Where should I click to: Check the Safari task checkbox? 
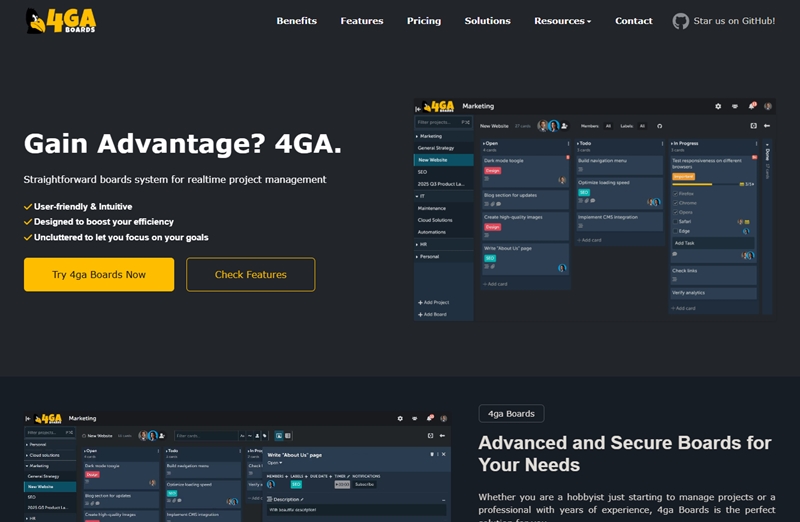coord(676,221)
